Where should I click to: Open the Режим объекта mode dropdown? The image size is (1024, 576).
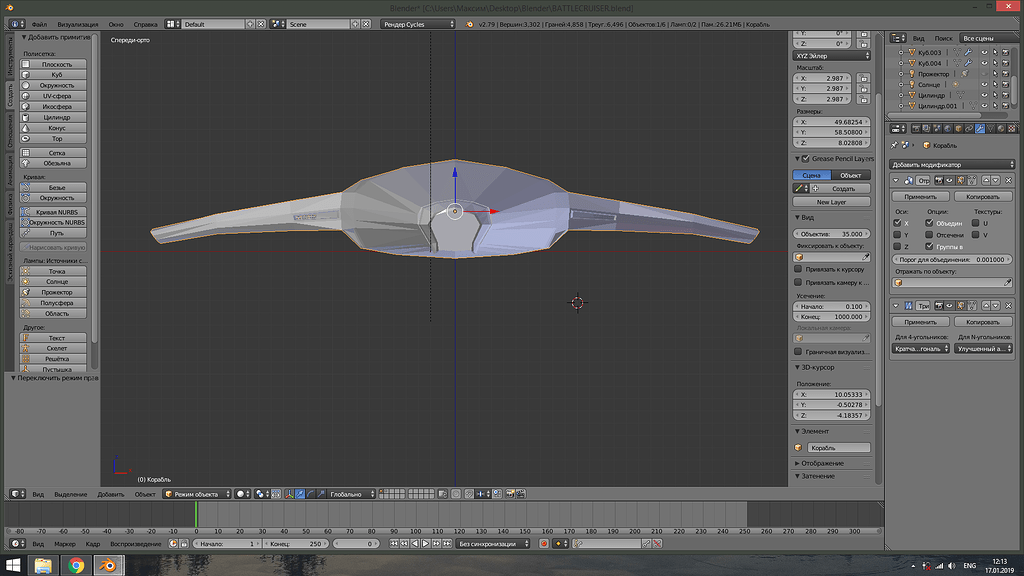[x=197, y=494]
